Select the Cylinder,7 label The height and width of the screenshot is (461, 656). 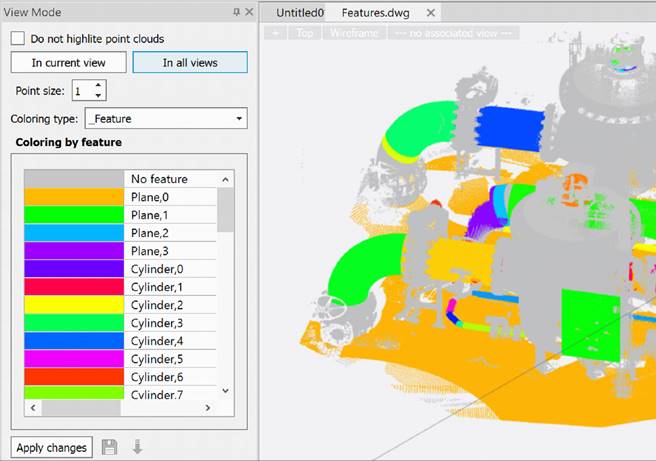[157, 394]
